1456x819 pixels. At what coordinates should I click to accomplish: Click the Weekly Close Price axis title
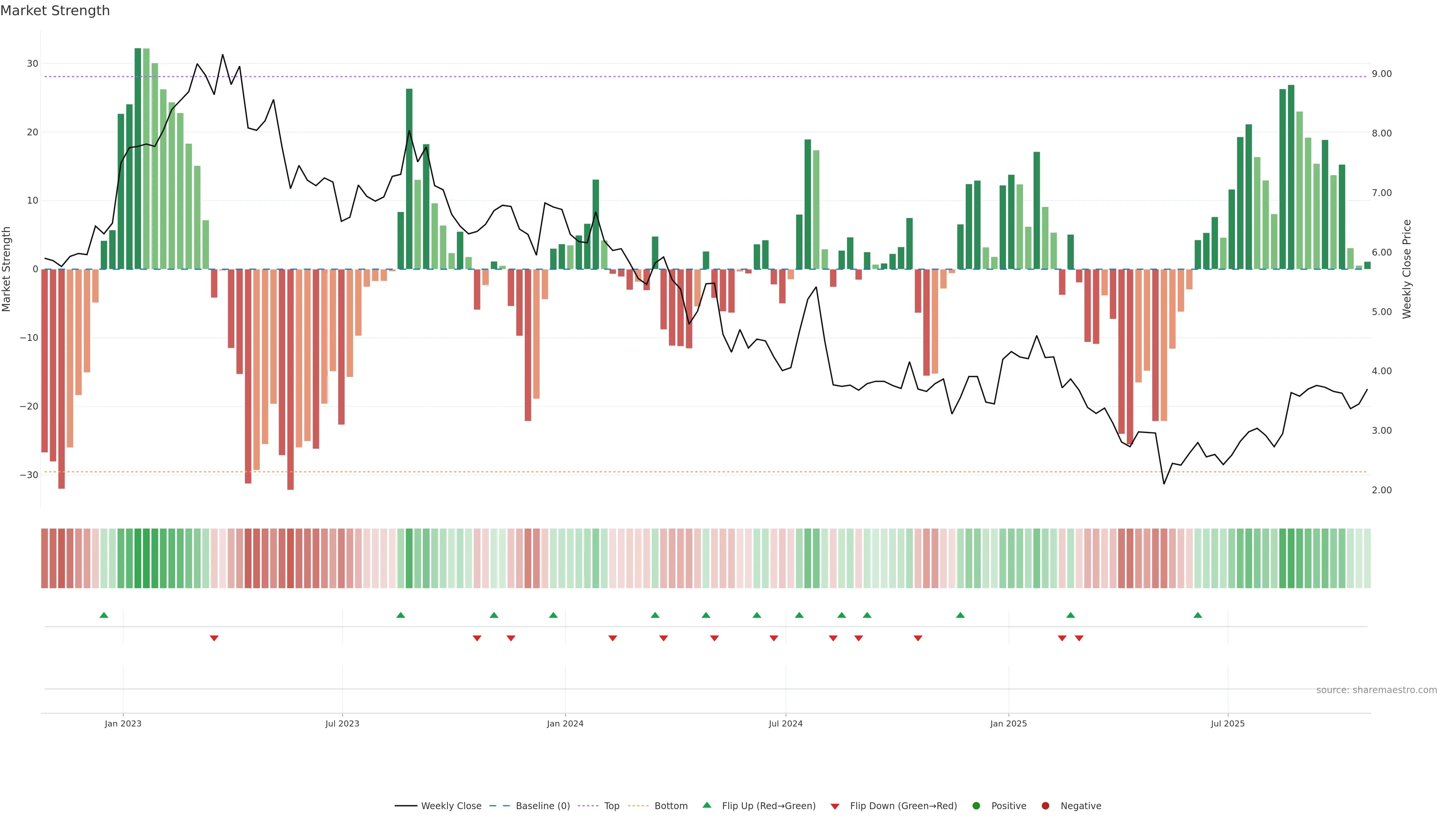1407,269
